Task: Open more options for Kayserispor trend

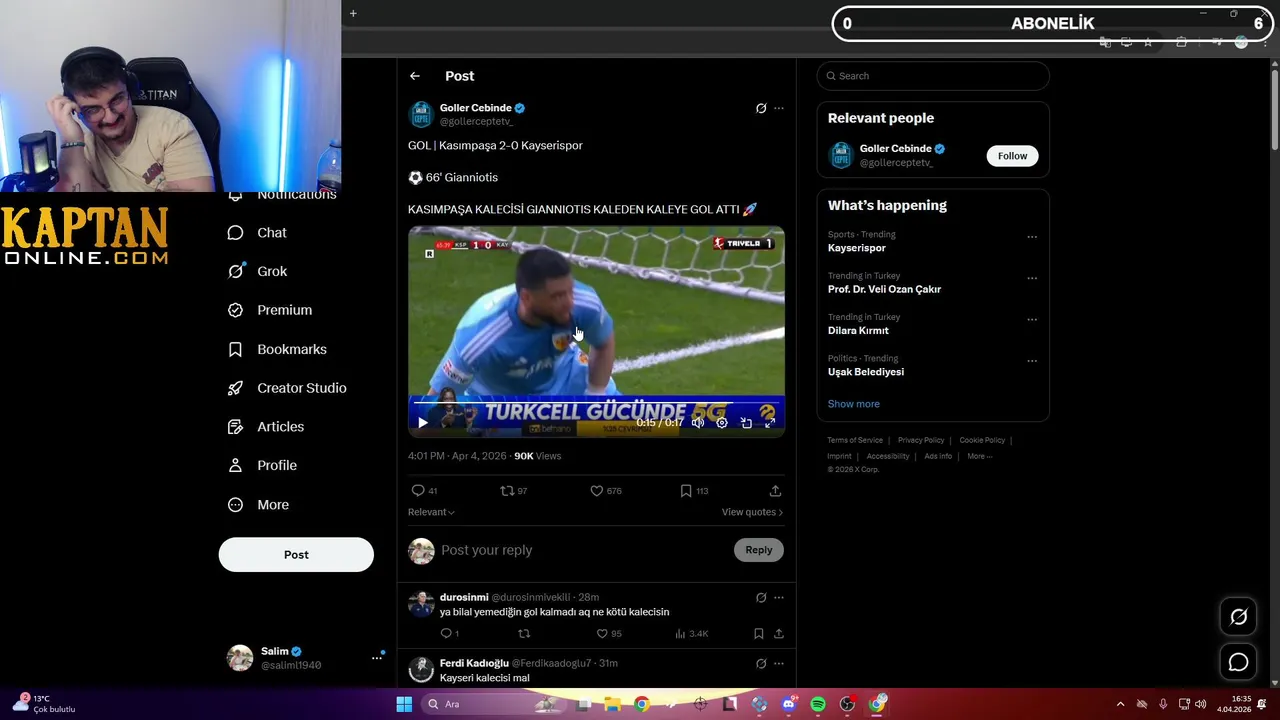Action: pos(1032,237)
